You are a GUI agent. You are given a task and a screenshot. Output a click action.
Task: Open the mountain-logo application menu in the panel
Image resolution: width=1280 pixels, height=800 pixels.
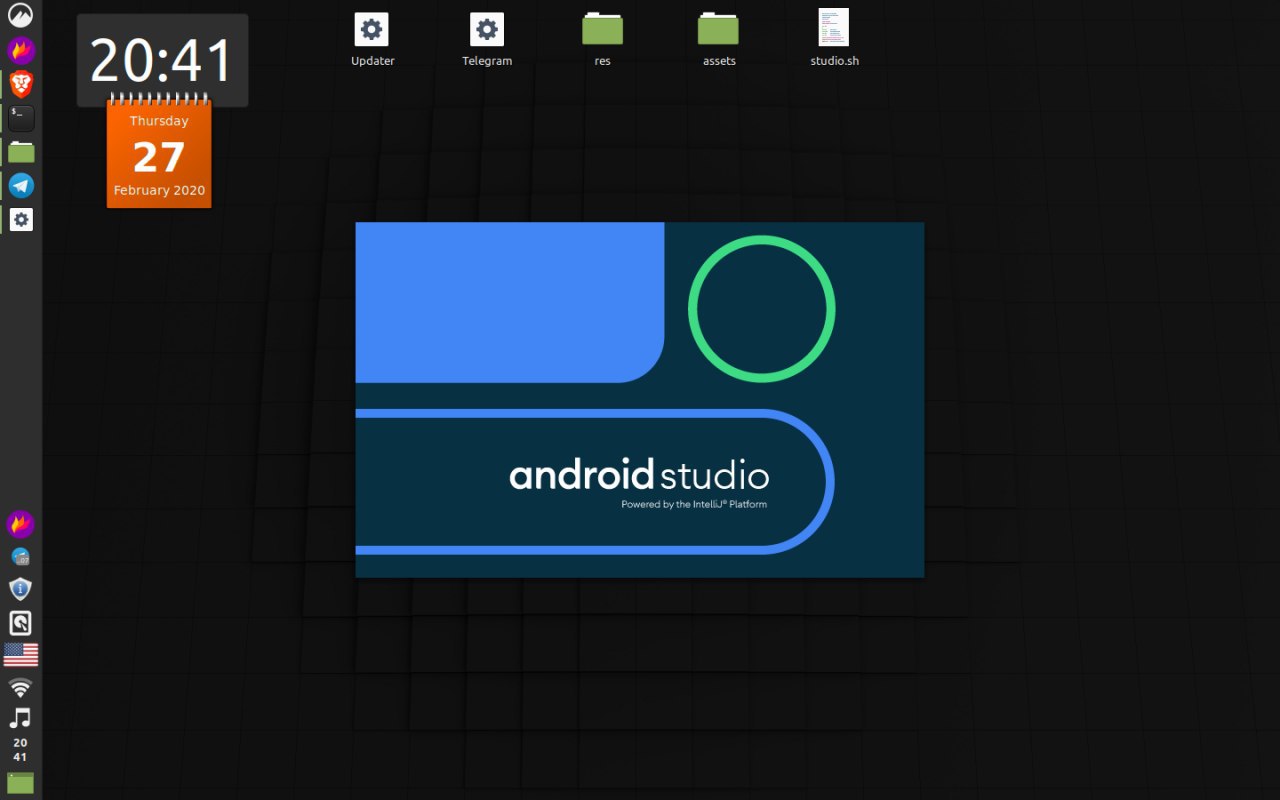tap(21, 15)
